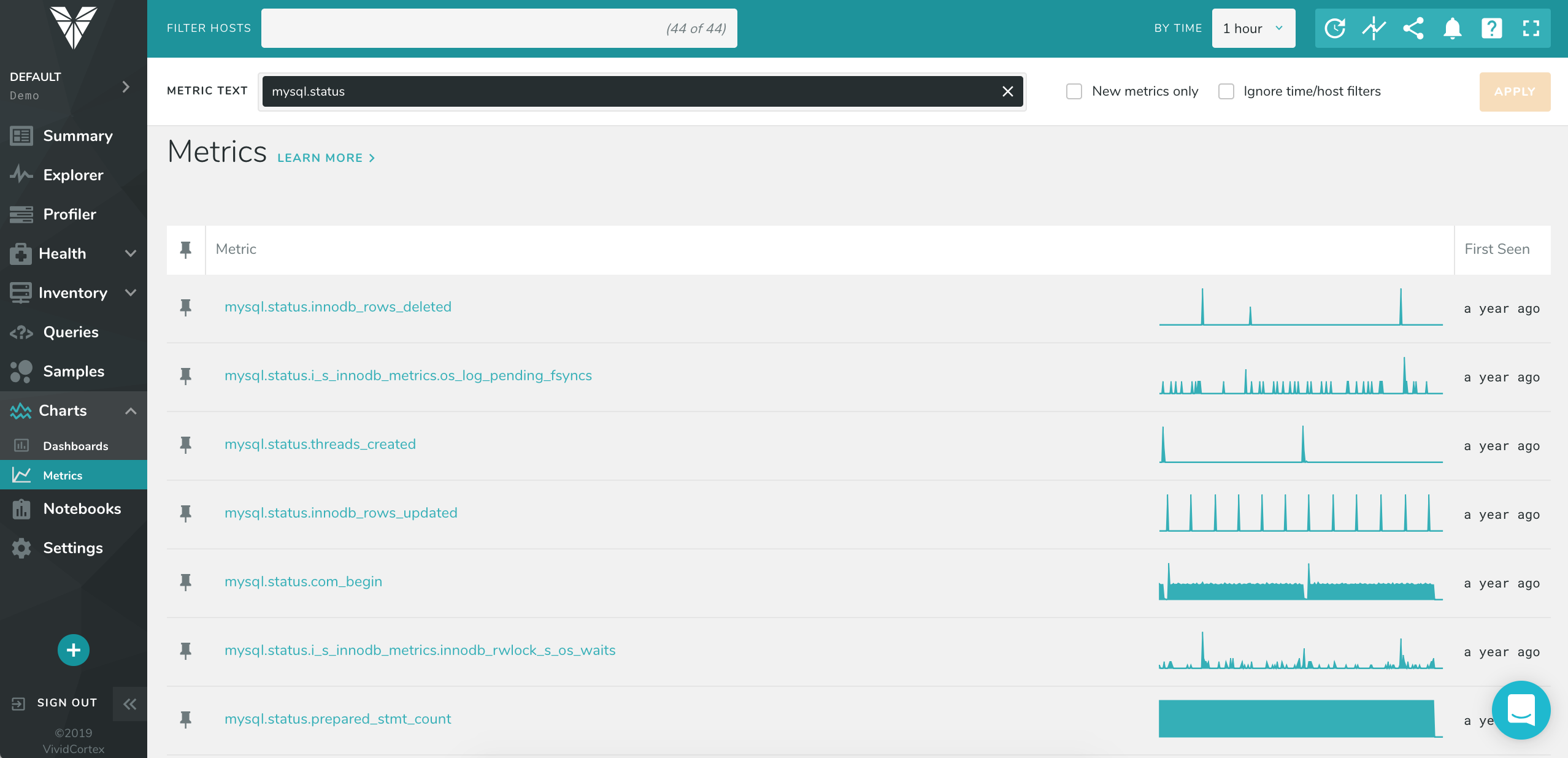Click the help question mark icon

coord(1491,28)
